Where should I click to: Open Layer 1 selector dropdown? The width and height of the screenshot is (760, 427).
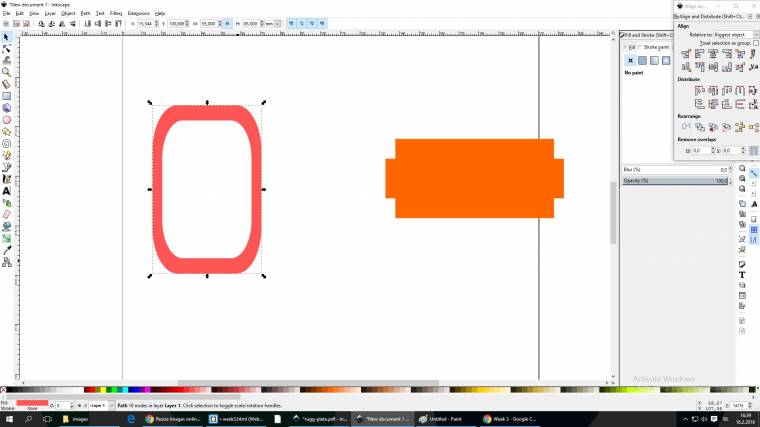pyautogui.click(x=102, y=406)
